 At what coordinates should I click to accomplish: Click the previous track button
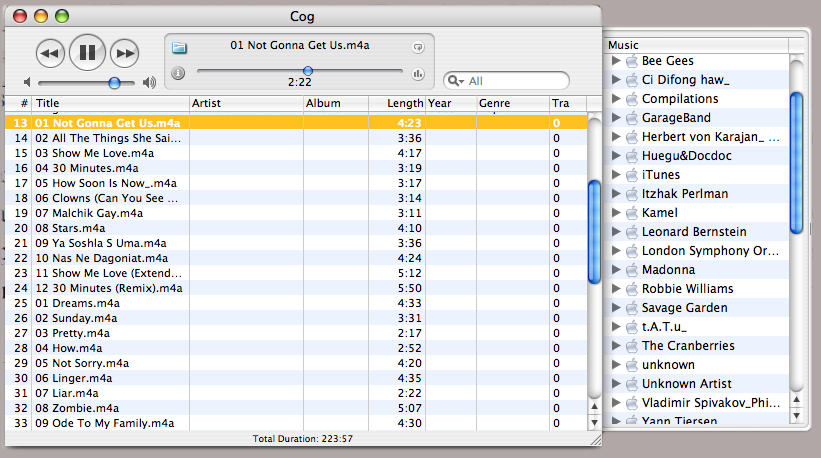point(50,53)
